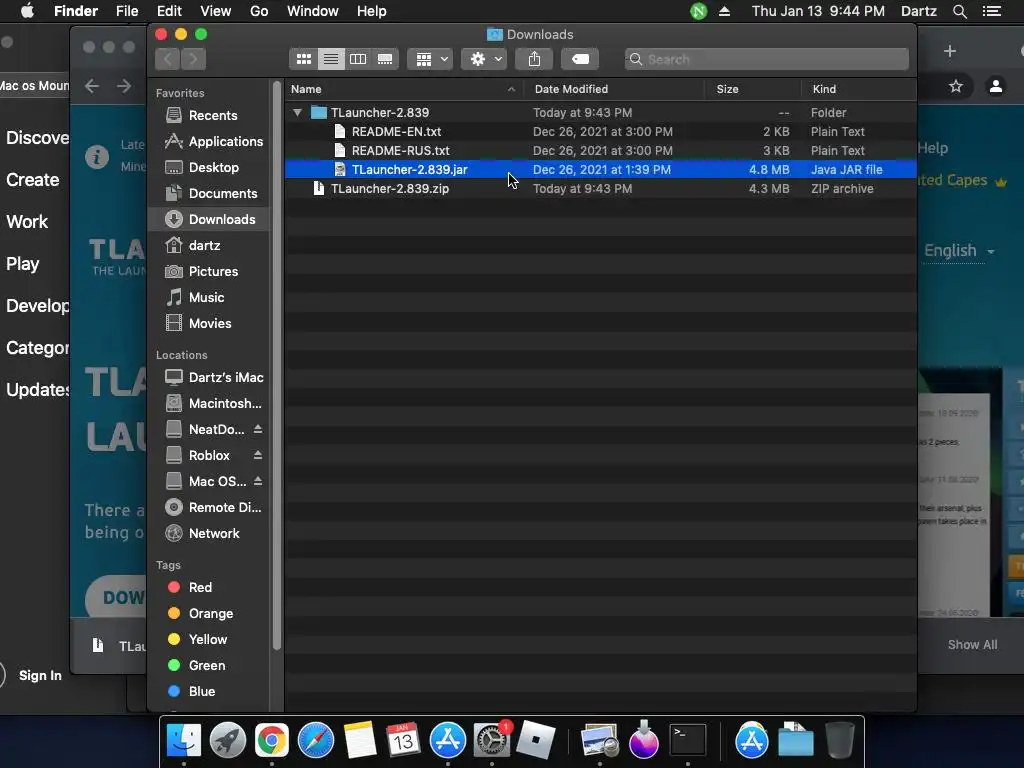1024x768 pixels.
Task: Eject the Mac OS... volume
Action: point(258,481)
